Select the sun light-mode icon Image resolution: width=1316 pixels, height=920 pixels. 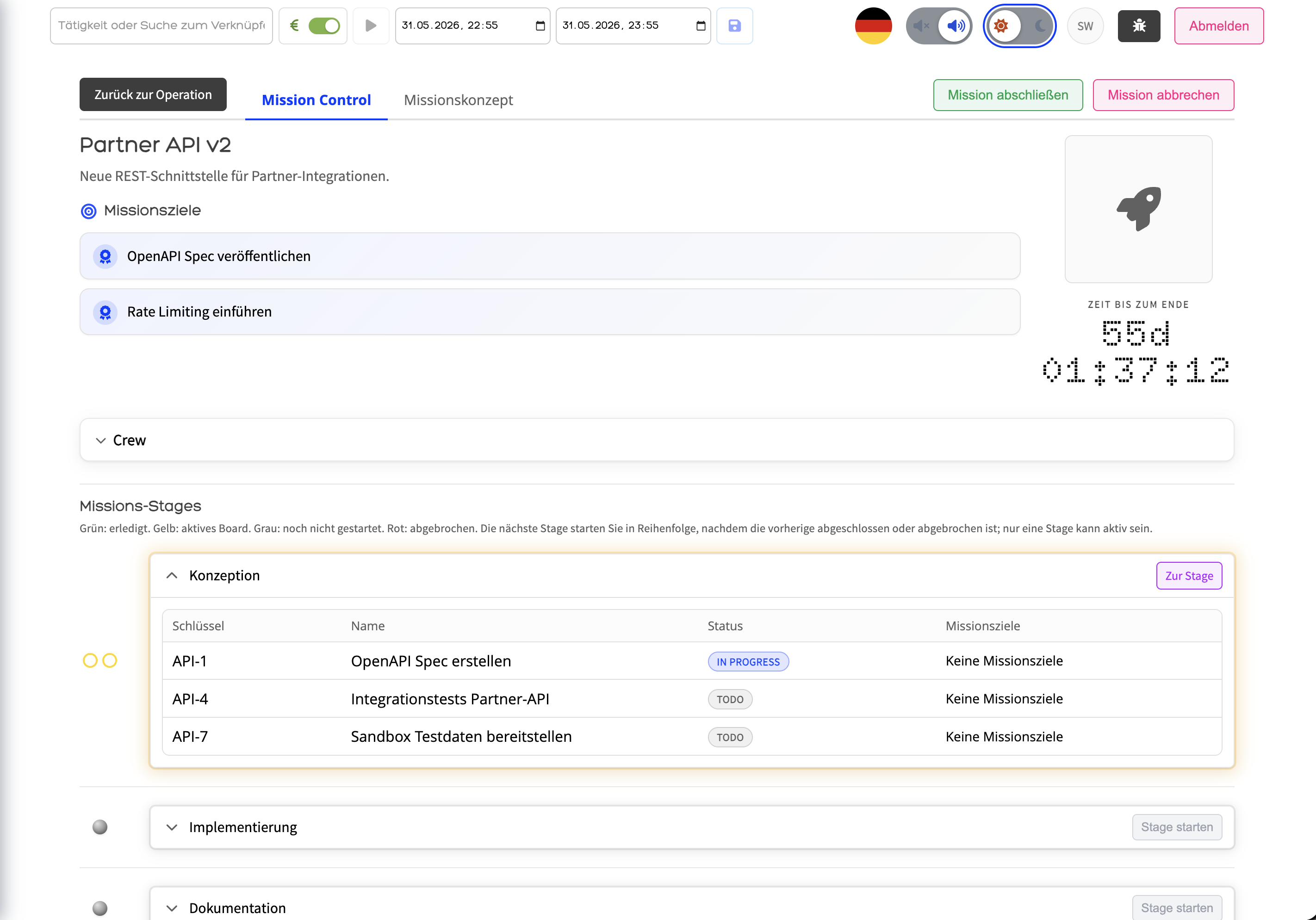[x=1001, y=26]
